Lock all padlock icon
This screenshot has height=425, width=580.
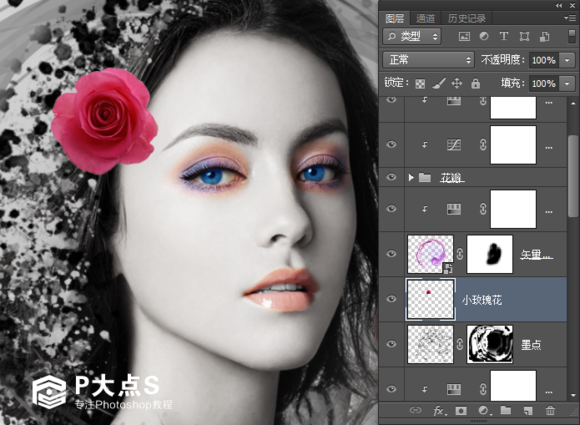[x=475, y=84]
